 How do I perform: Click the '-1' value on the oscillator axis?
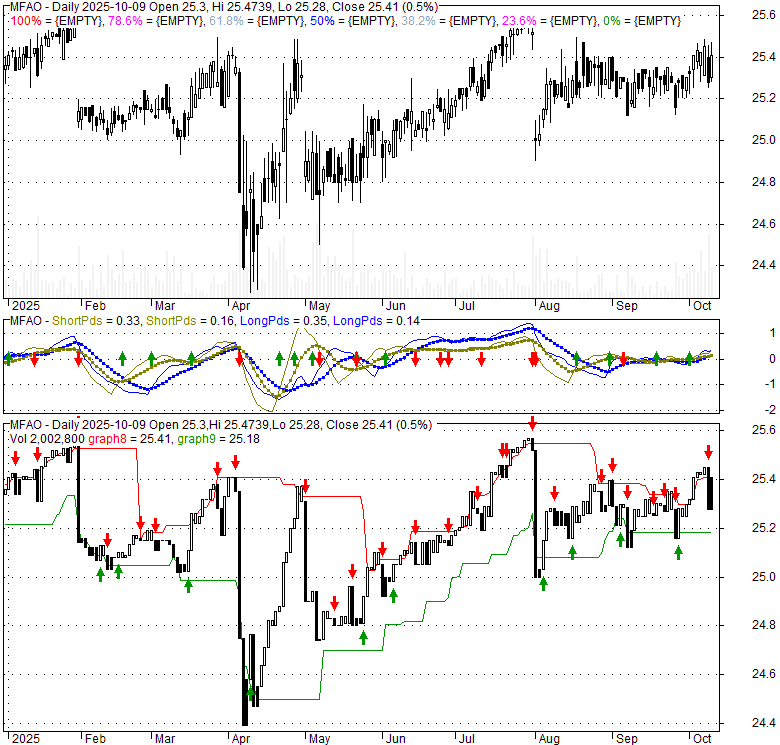pos(770,384)
